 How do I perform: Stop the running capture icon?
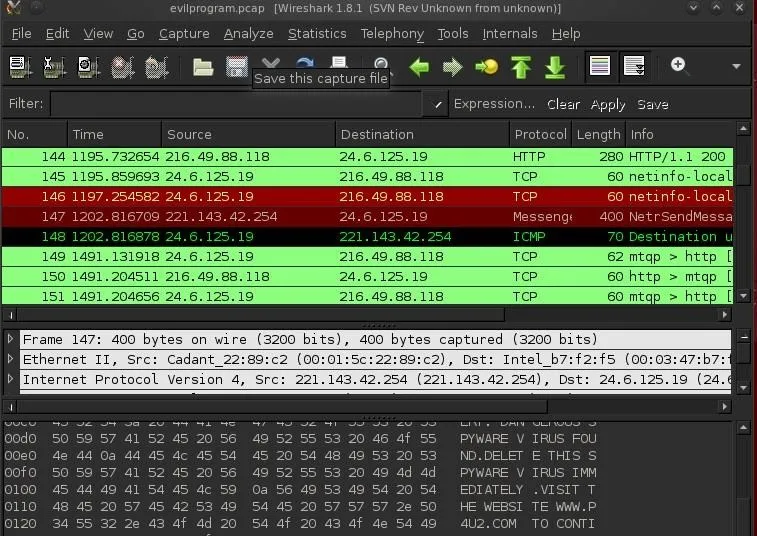pos(123,67)
